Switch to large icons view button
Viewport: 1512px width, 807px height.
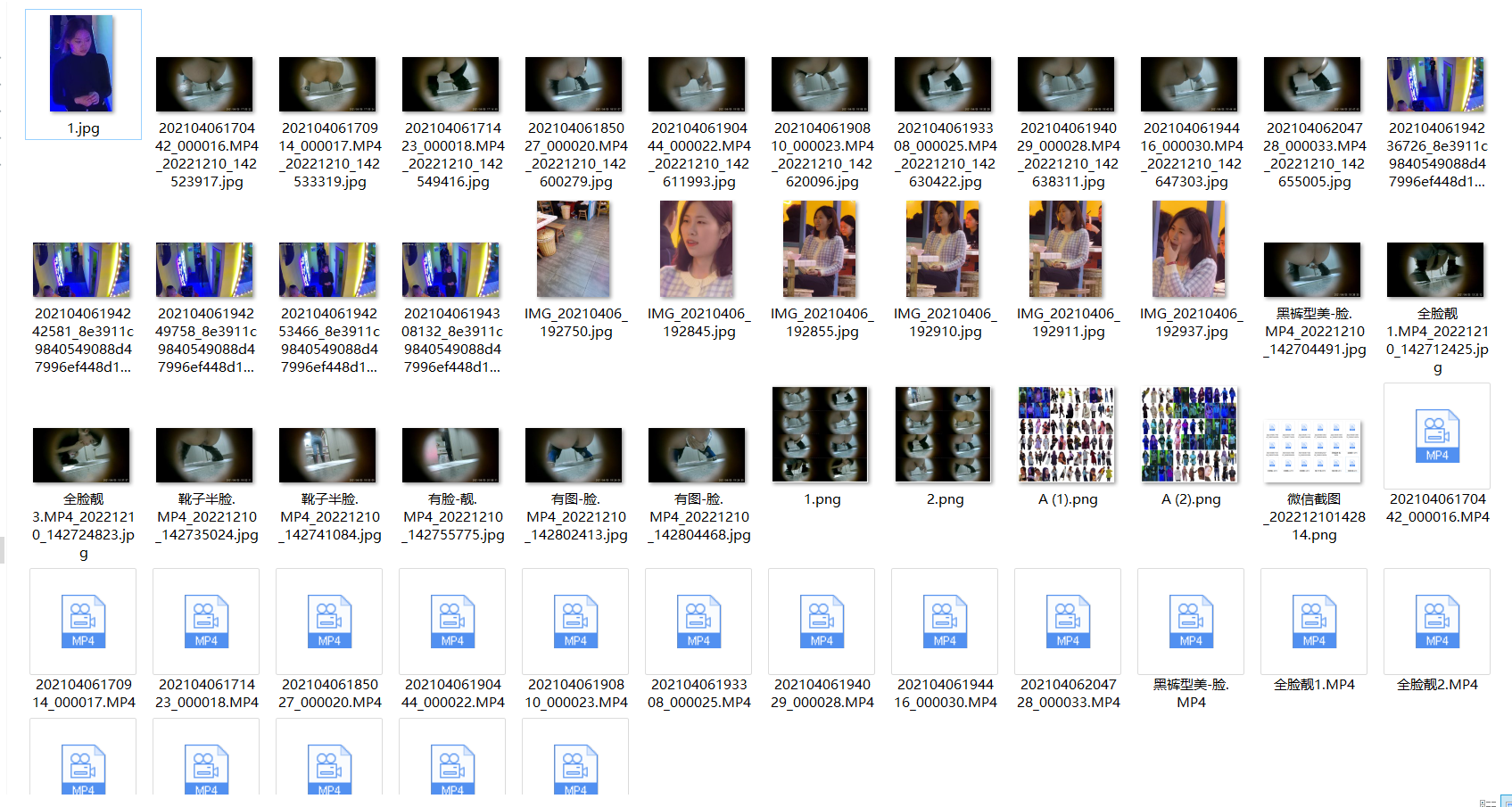coord(1506,803)
